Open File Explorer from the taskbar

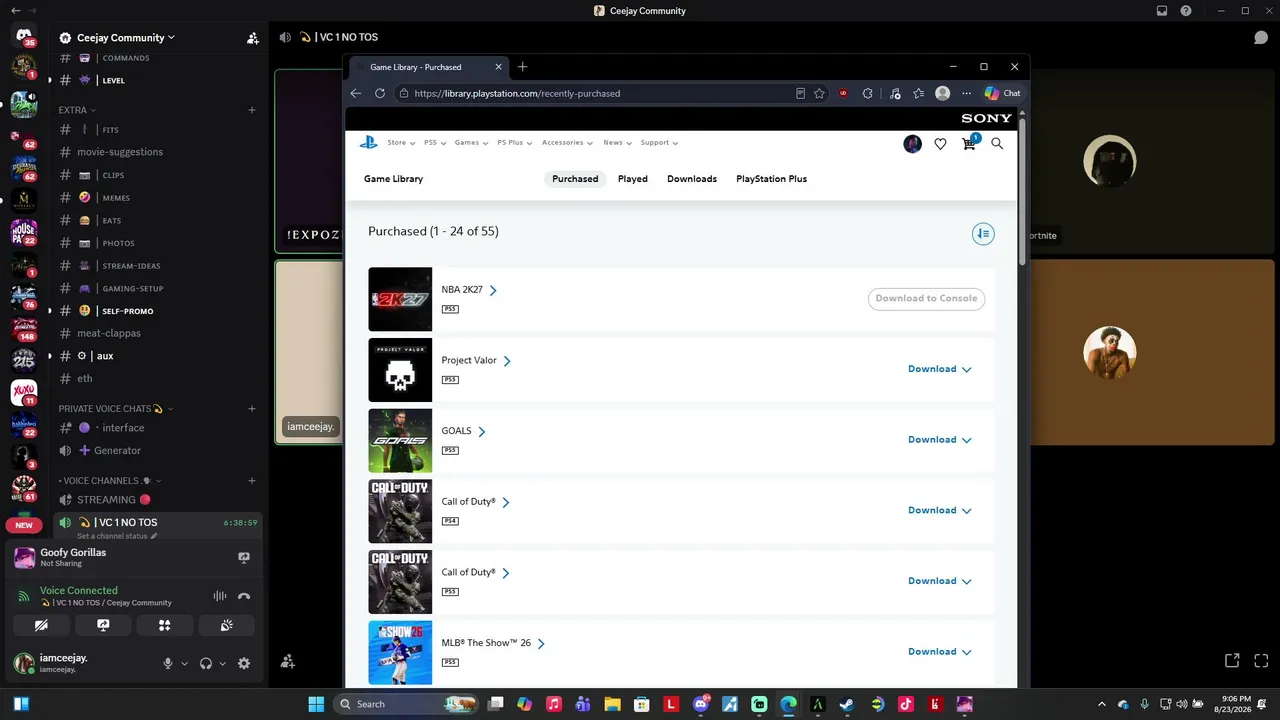(612, 704)
